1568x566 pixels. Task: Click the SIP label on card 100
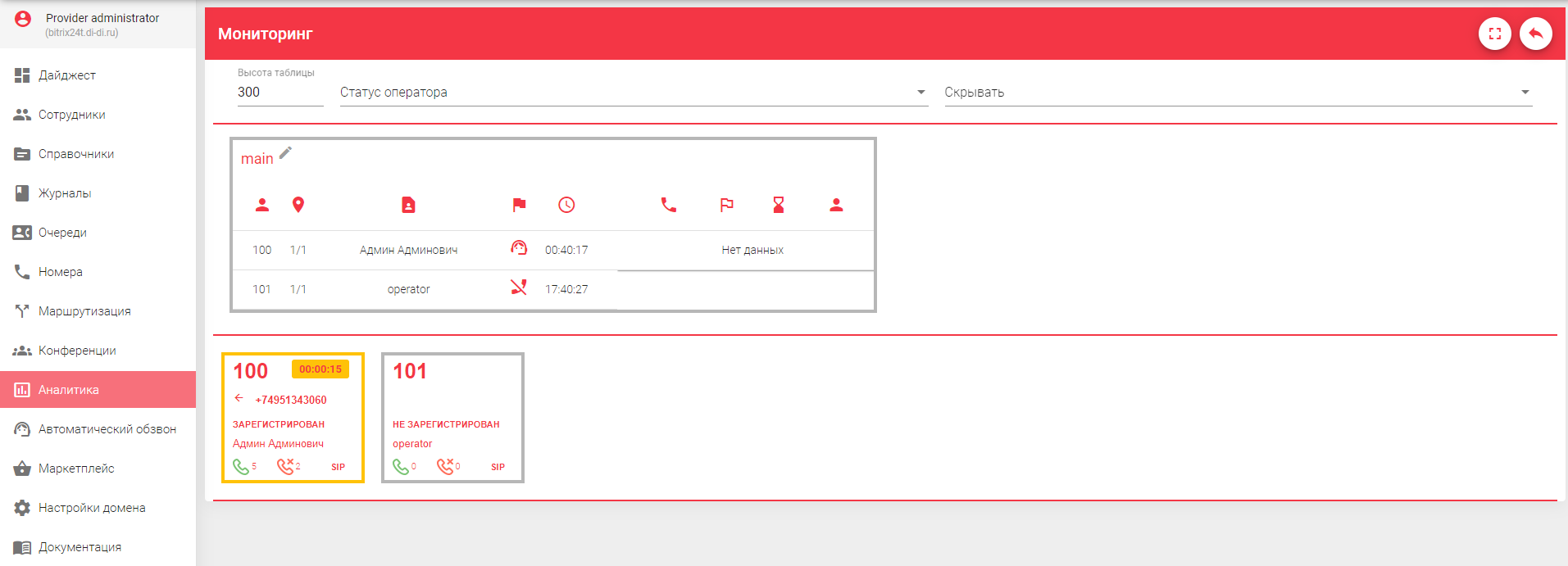338,467
